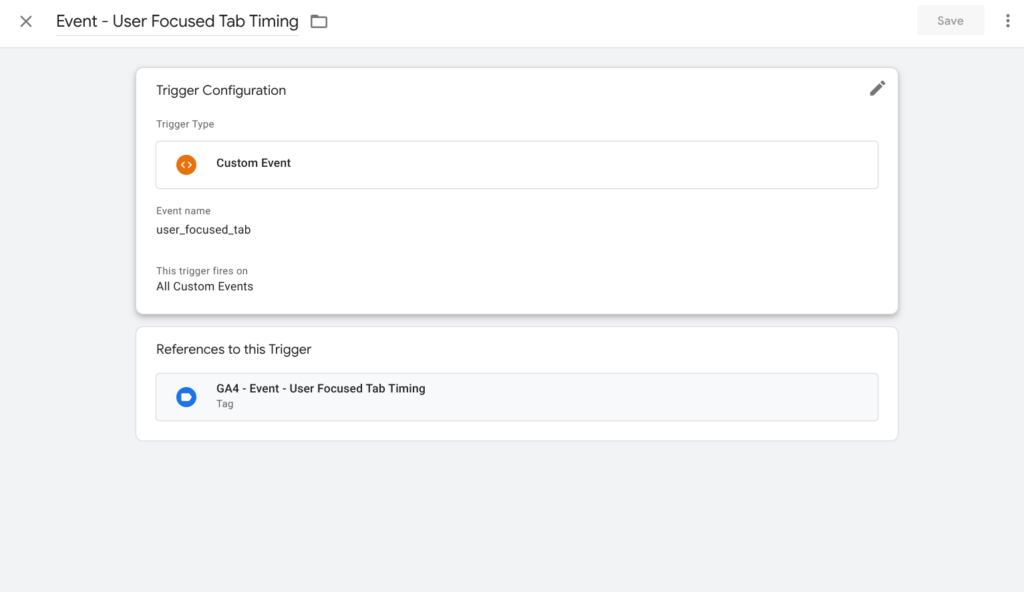
Task: Rename the trigger via its title field
Action: pos(177,20)
